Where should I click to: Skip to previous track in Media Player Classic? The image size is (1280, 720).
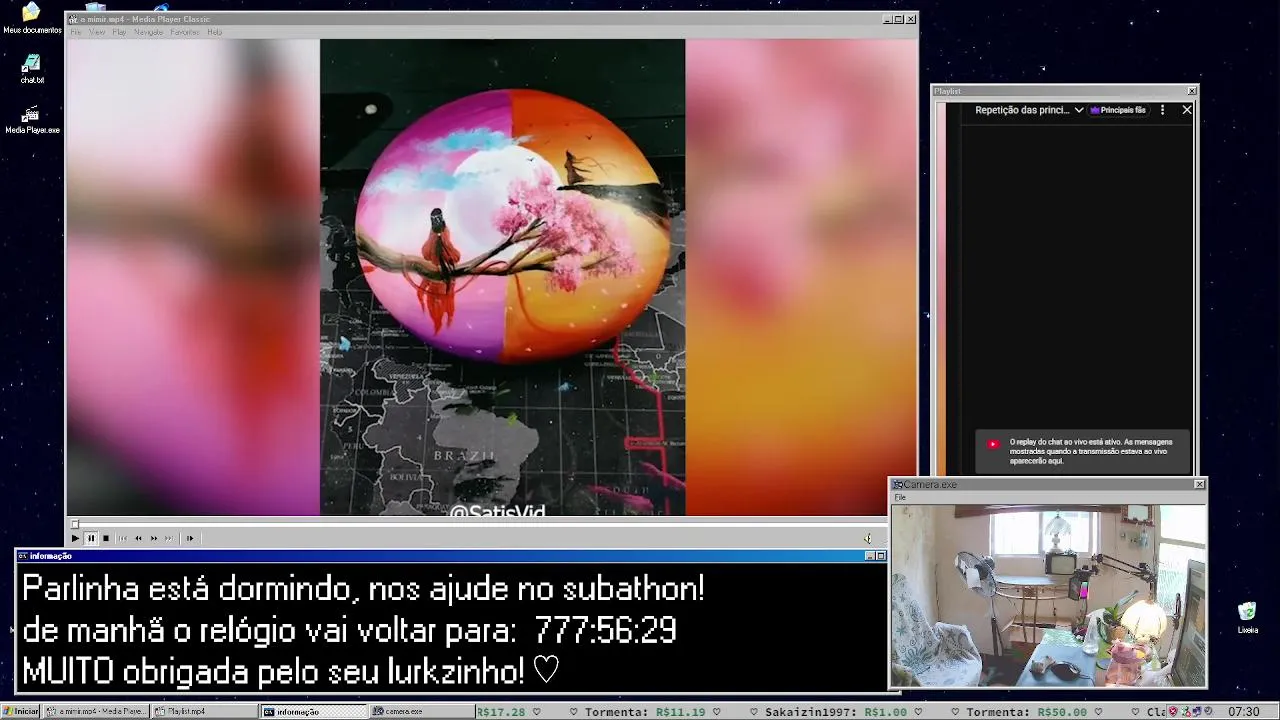click(123, 538)
